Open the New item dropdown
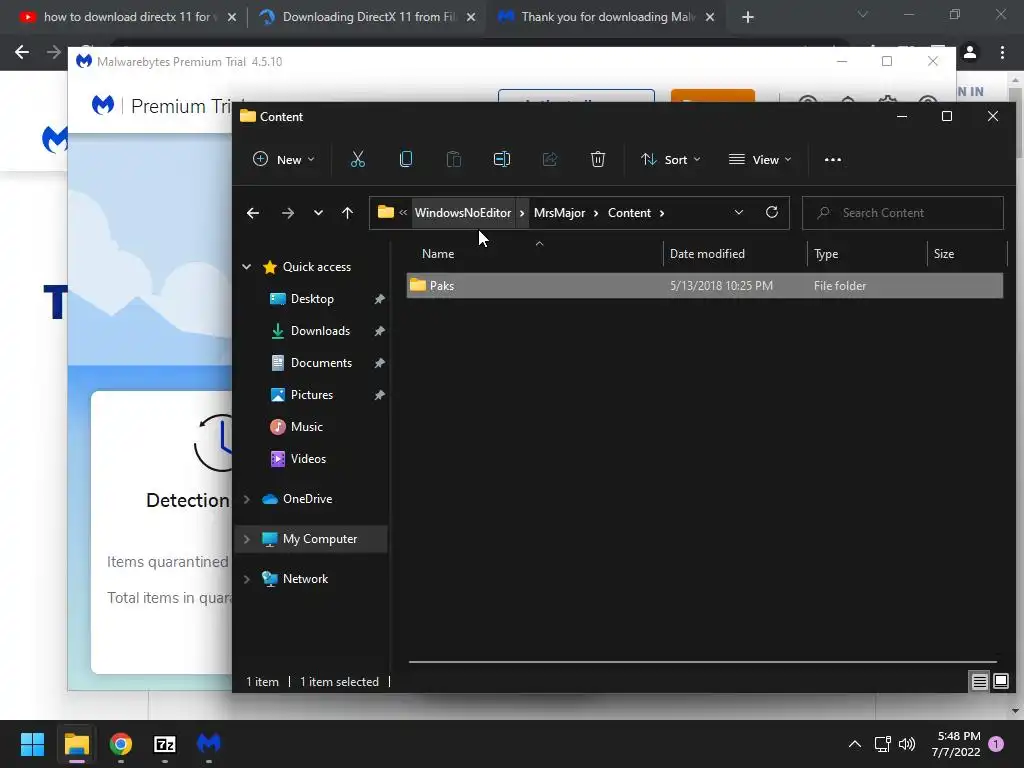This screenshot has height=768, width=1024. [284, 159]
